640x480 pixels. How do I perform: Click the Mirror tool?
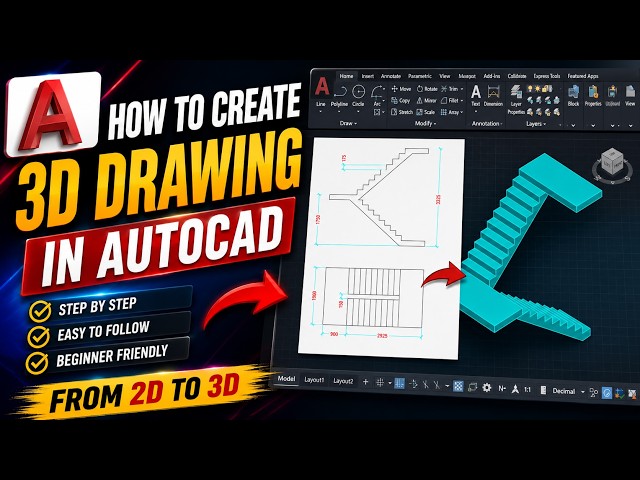427,100
